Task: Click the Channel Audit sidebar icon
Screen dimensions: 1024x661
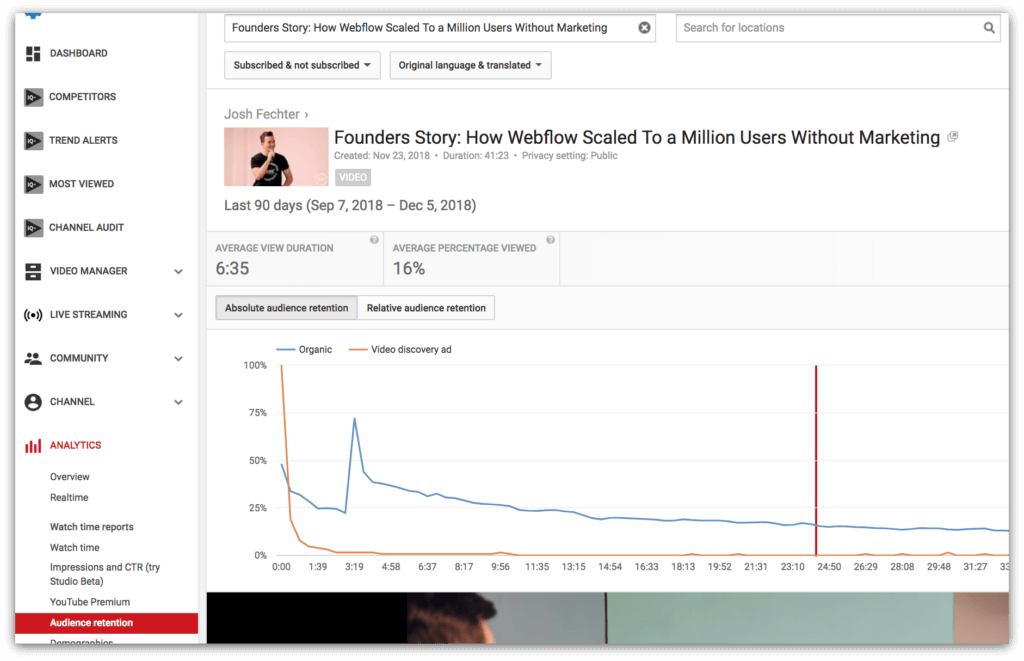Action: pyautogui.click(x=33, y=228)
